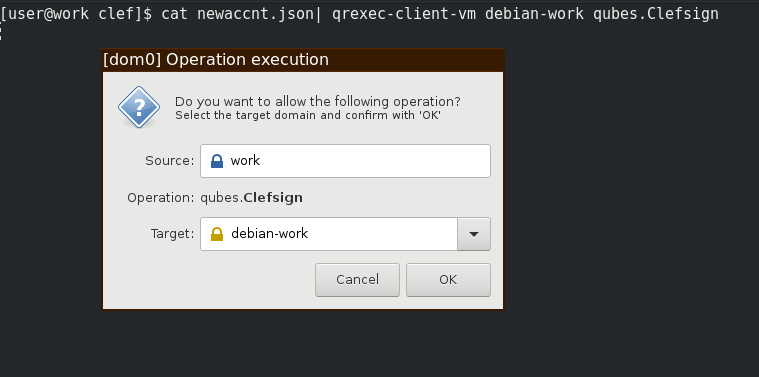Click the yellow lock icon beside debian-work
Viewport: 759px width, 377px height.
coord(217,234)
